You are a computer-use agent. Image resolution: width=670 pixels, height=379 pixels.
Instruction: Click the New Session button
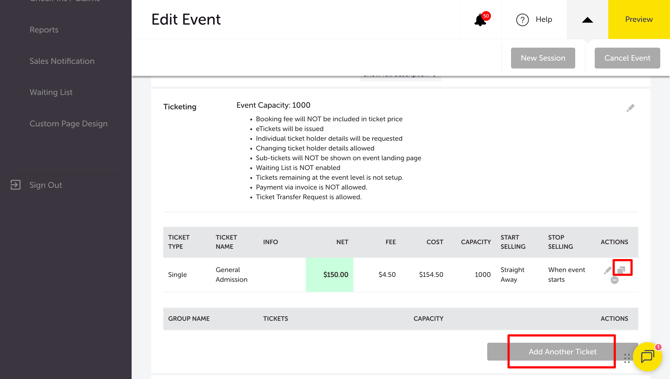pos(543,58)
